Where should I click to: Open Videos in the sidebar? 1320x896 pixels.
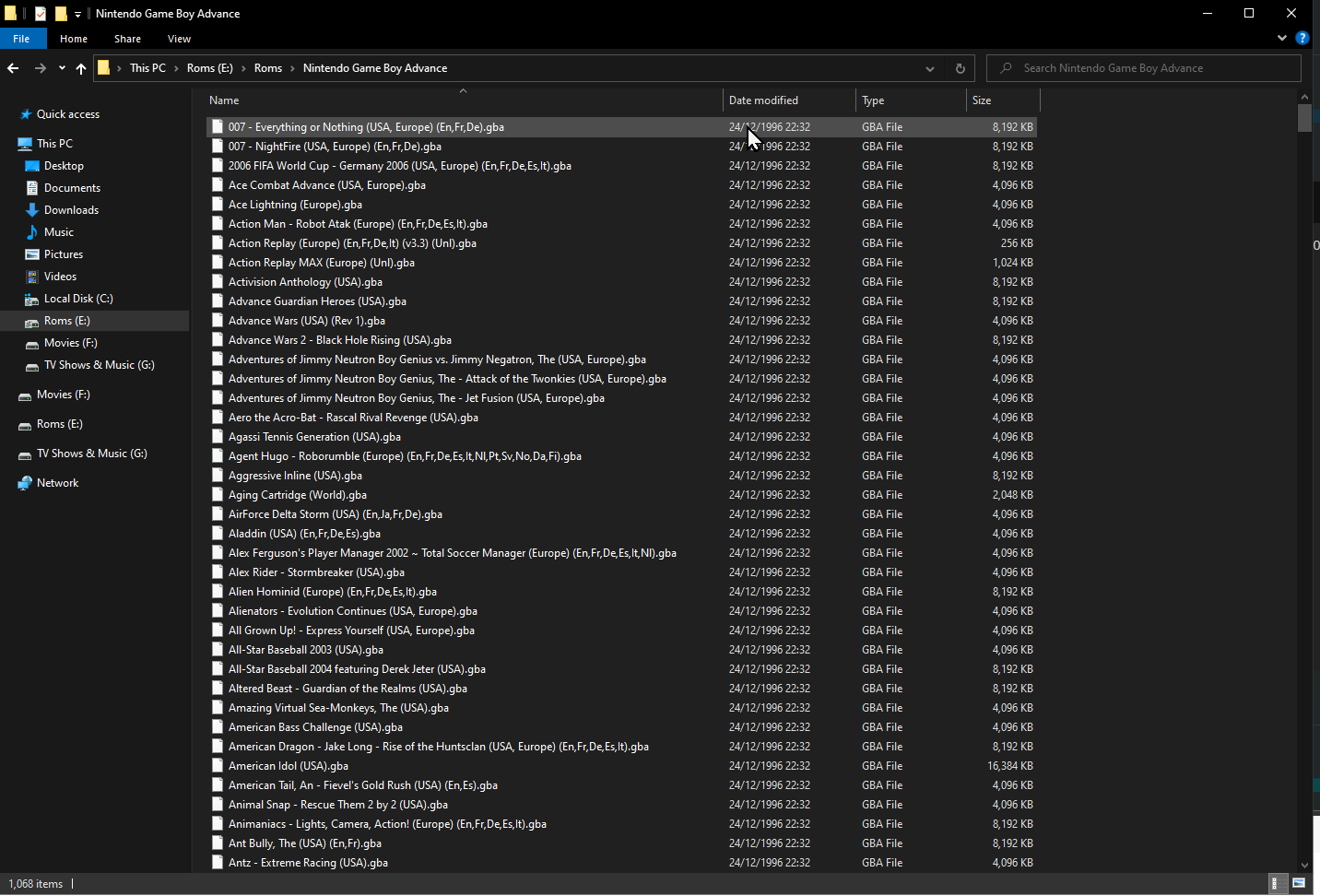[x=60, y=277]
